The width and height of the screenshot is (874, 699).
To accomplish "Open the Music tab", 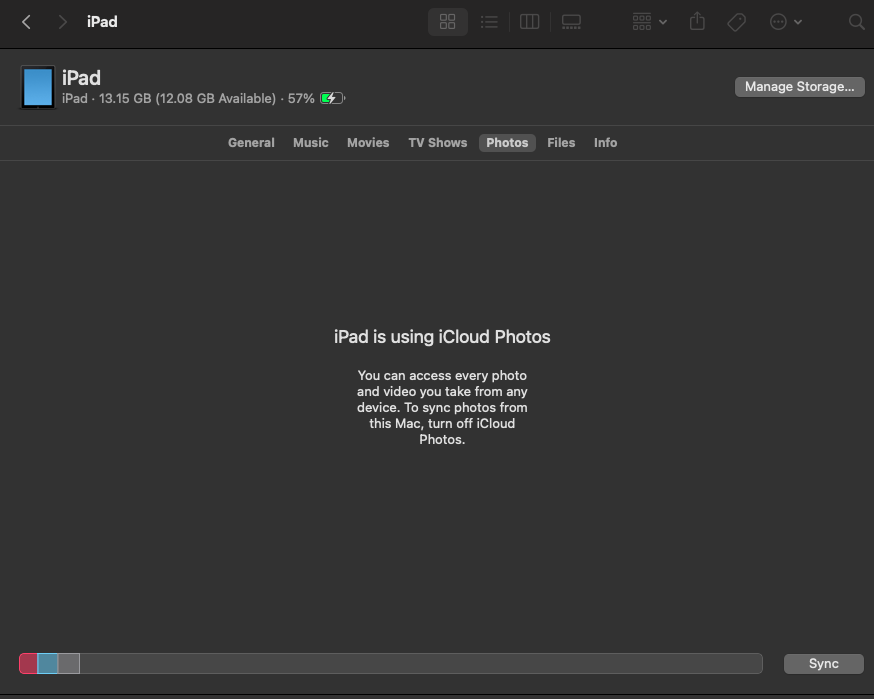I will [x=310, y=143].
